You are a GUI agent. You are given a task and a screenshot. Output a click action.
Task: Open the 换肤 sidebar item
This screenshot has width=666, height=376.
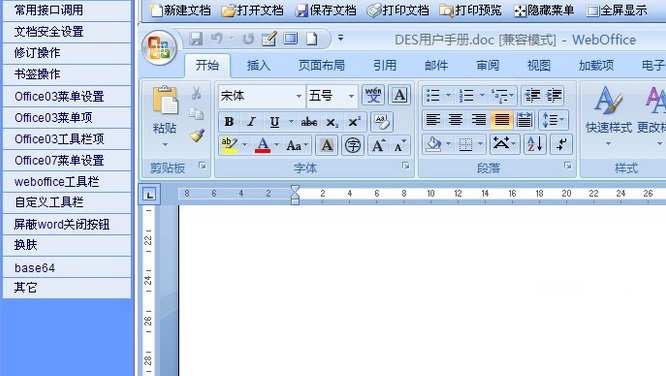[x=67, y=245]
